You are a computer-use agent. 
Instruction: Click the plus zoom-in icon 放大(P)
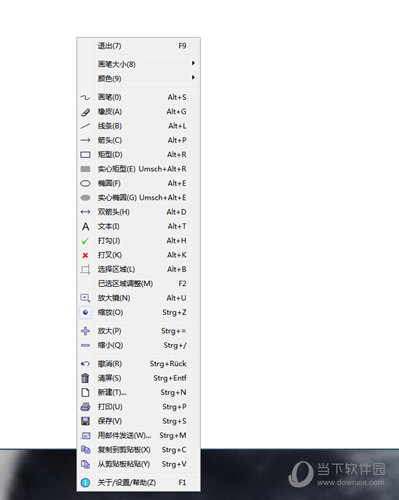[x=85, y=331]
